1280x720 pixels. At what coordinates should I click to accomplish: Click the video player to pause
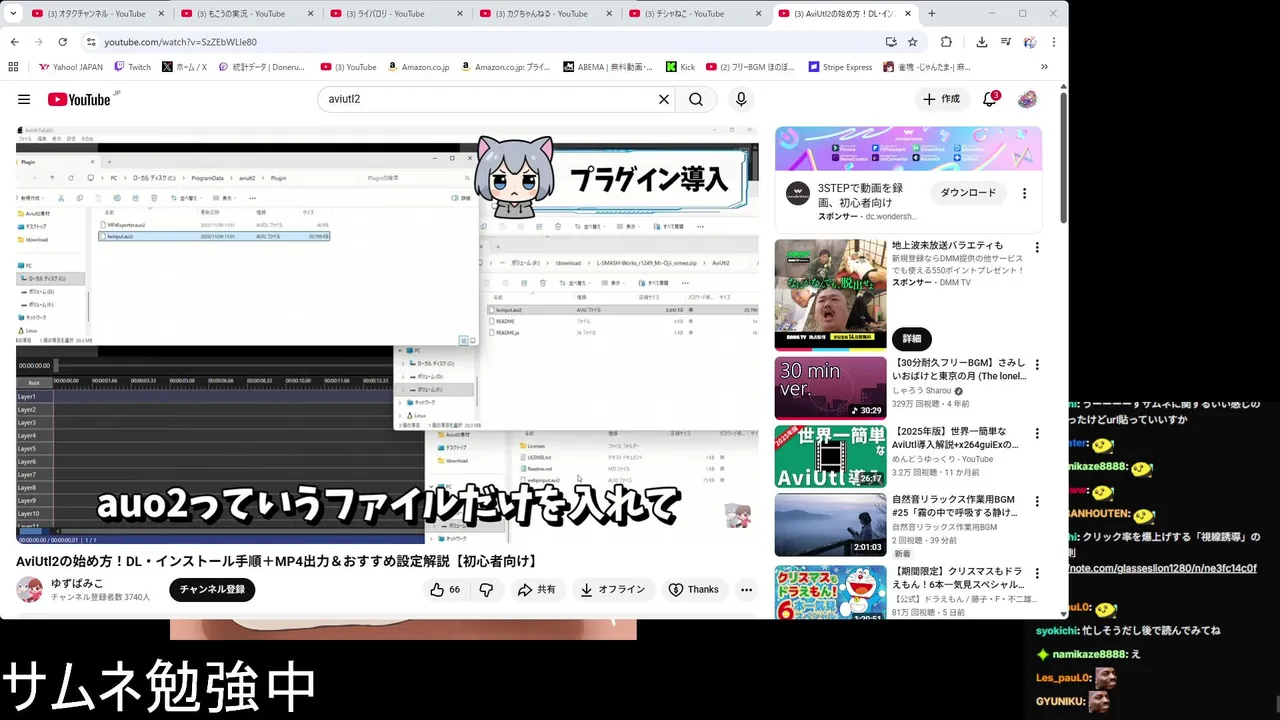387,335
